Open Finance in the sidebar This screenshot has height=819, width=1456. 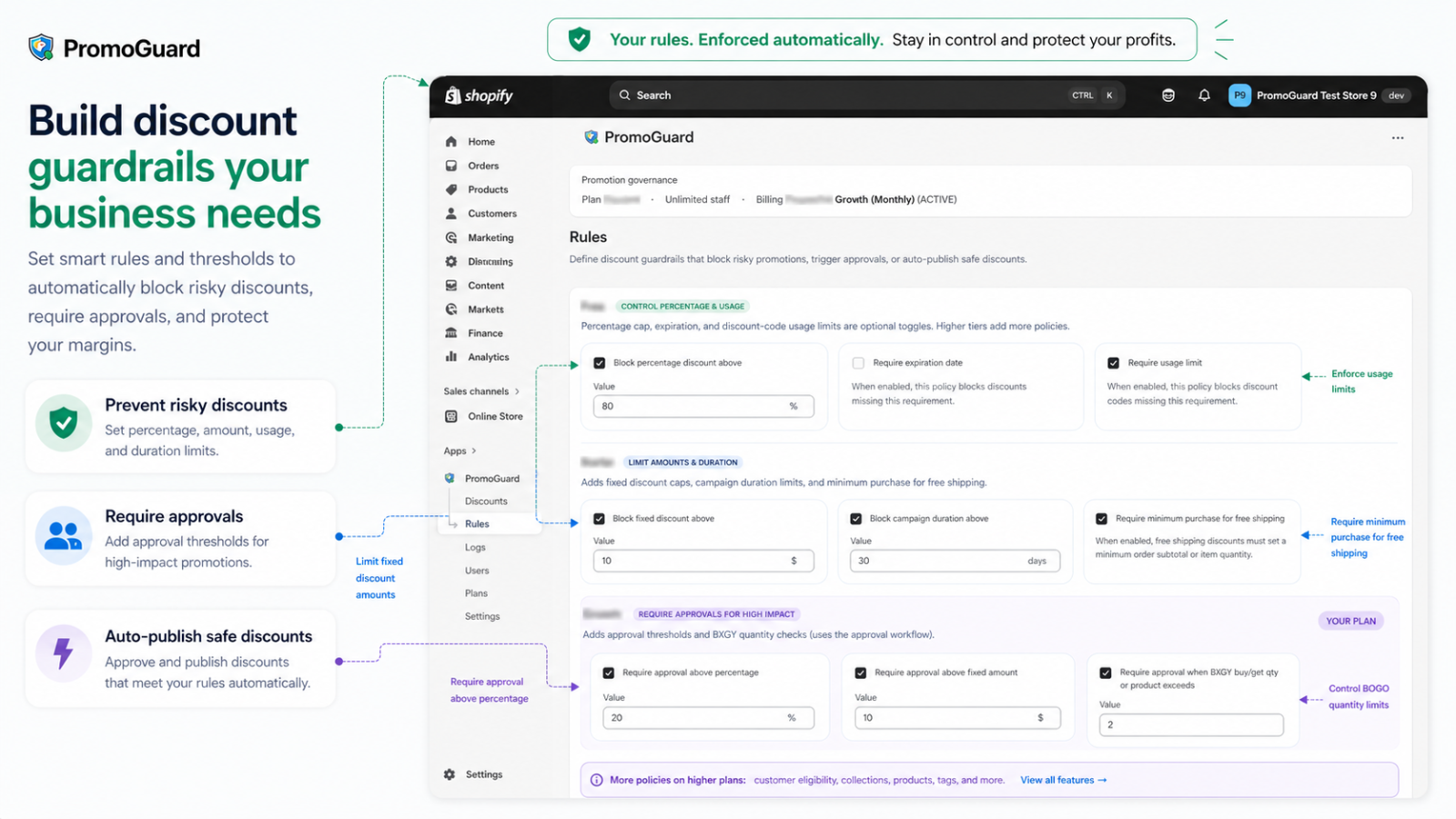tap(485, 333)
